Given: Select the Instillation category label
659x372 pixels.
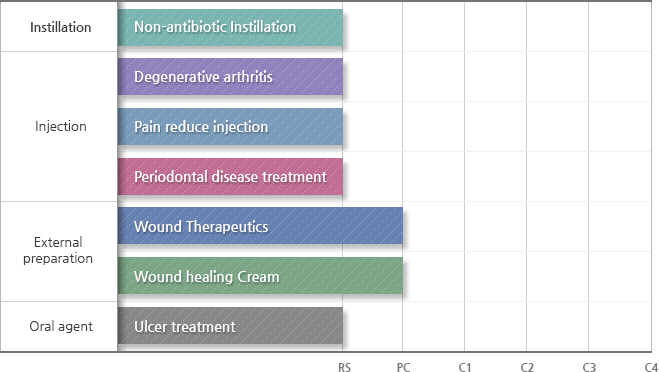Looking at the screenshot, I should (61, 27).
